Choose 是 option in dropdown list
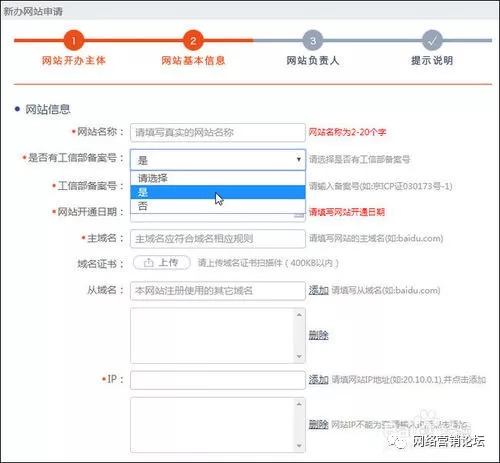The image size is (500, 463). (x=218, y=192)
